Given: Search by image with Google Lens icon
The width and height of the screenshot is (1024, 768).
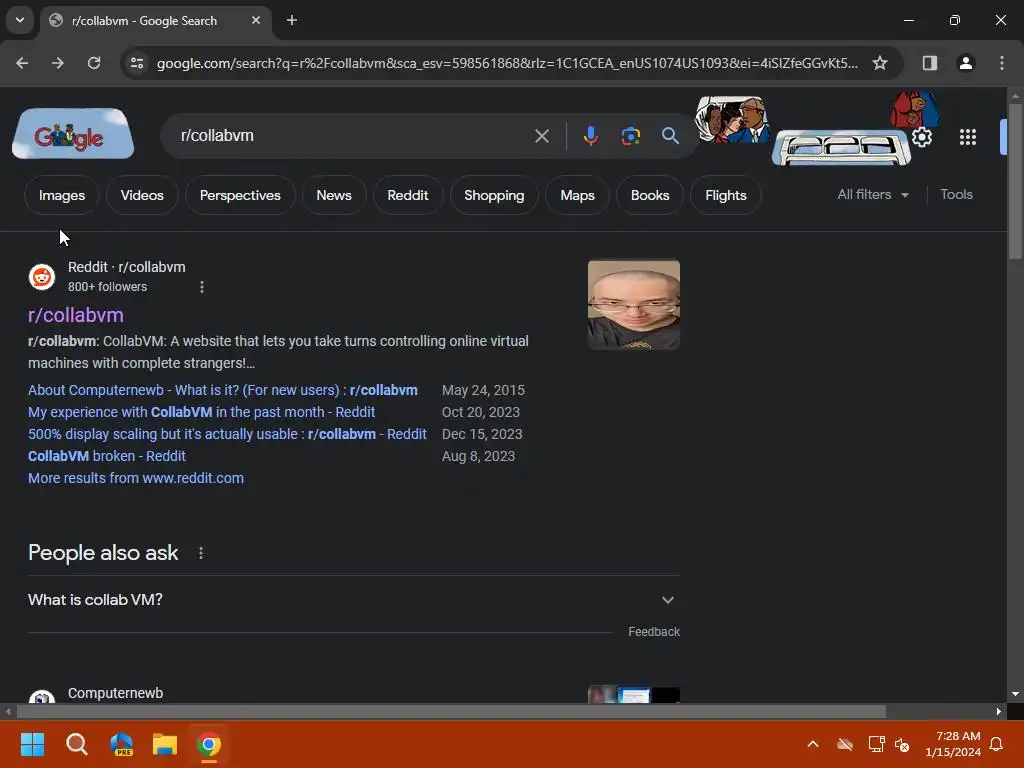Looking at the screenshot, I should coord(630,136).
